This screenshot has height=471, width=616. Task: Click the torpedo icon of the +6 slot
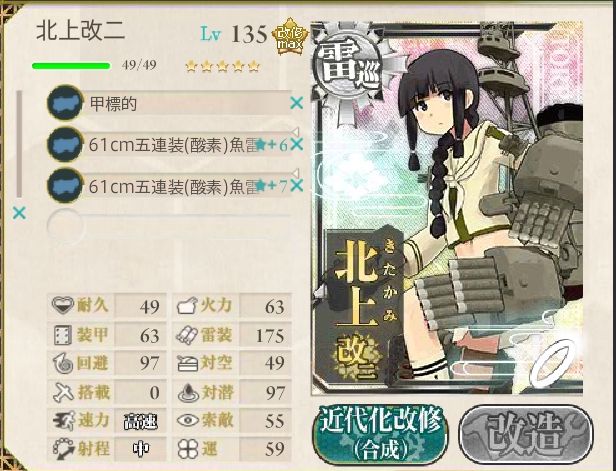pyautogui.click(x=65, y=144)
